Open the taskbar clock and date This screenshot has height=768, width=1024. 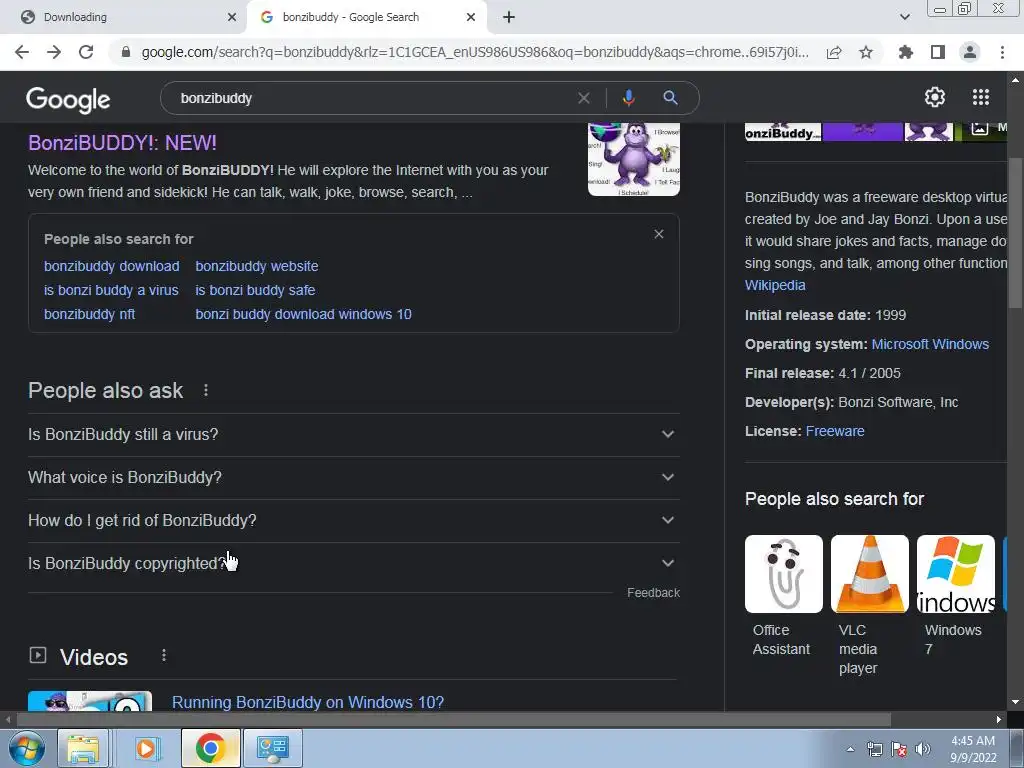tap(973, 749)
